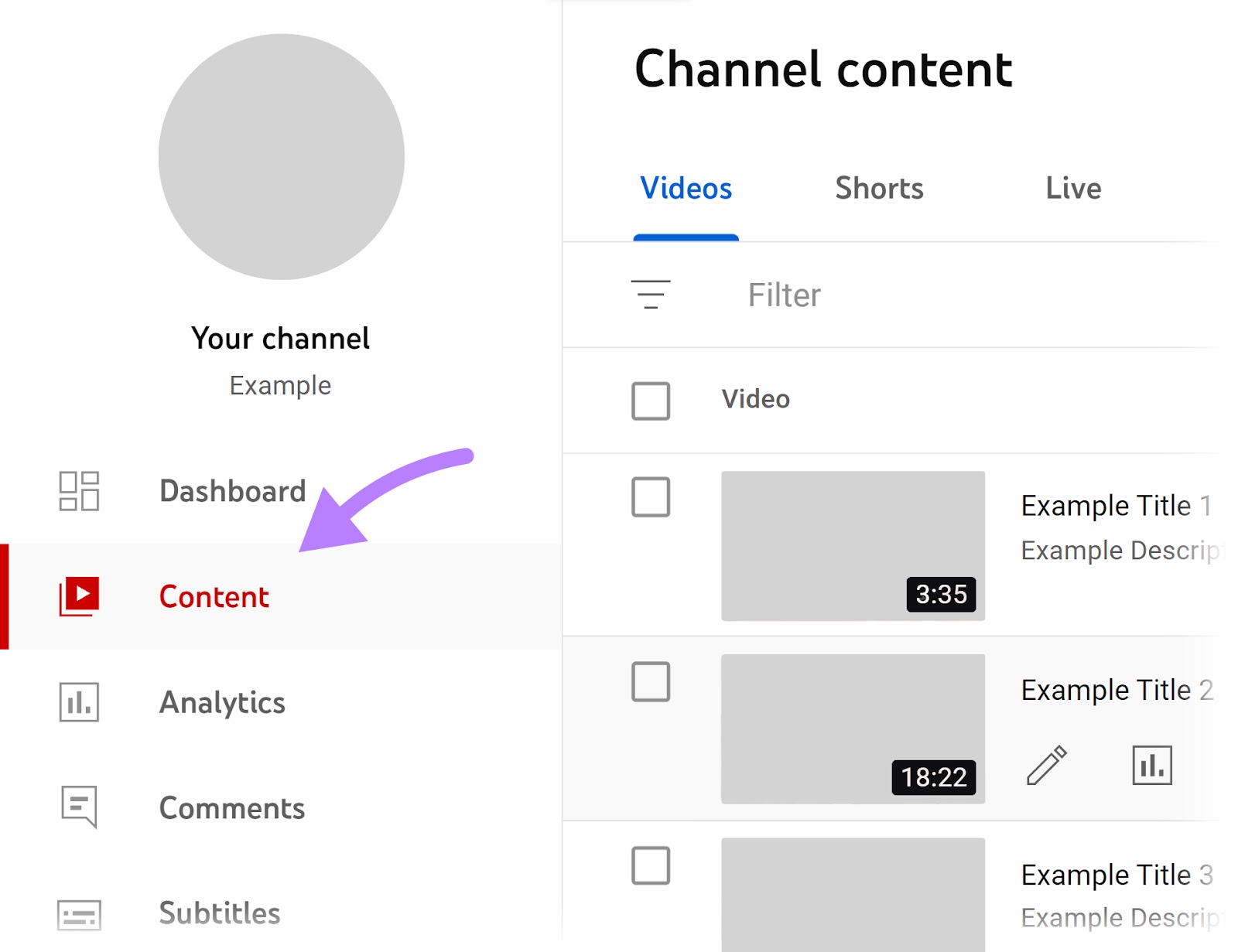This screenshot has width=1238, height=952.
Task: Switch to the Live tab
Action: 1073,188
